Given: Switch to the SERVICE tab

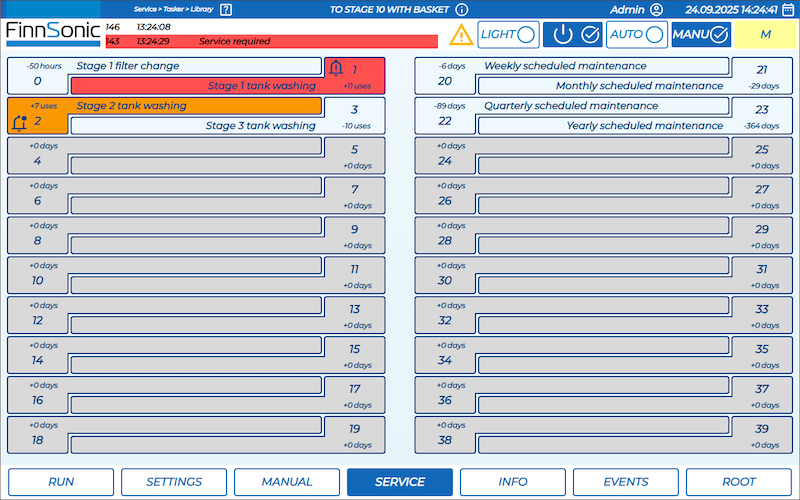Looking at the screenshot, I should pos(400,482).
